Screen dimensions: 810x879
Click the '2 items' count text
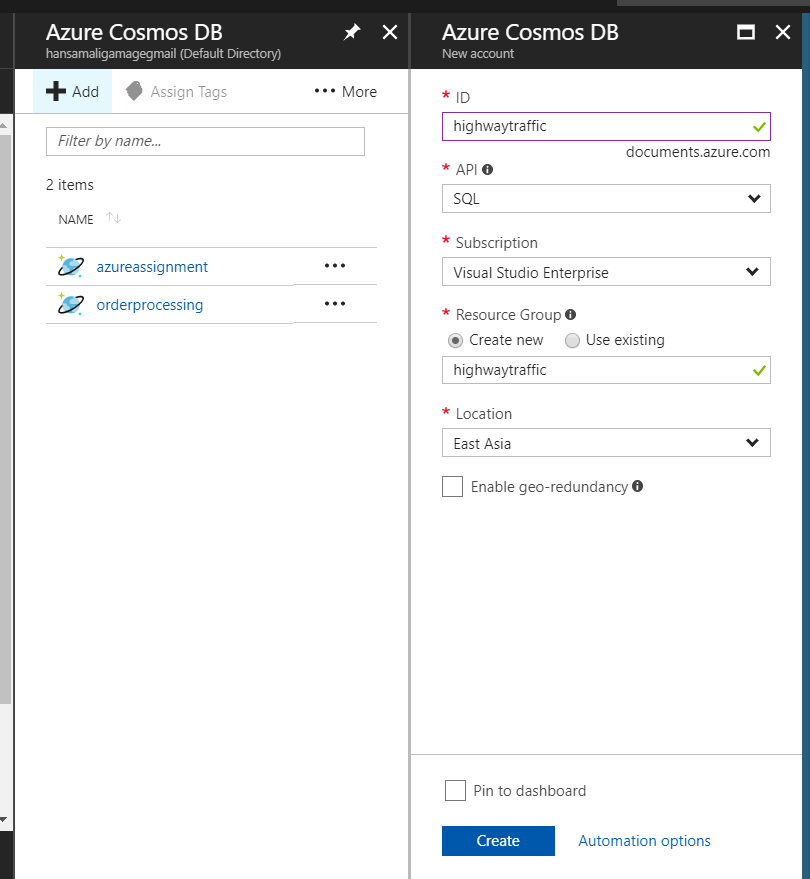pyautogui.click(x=70, y=185)
